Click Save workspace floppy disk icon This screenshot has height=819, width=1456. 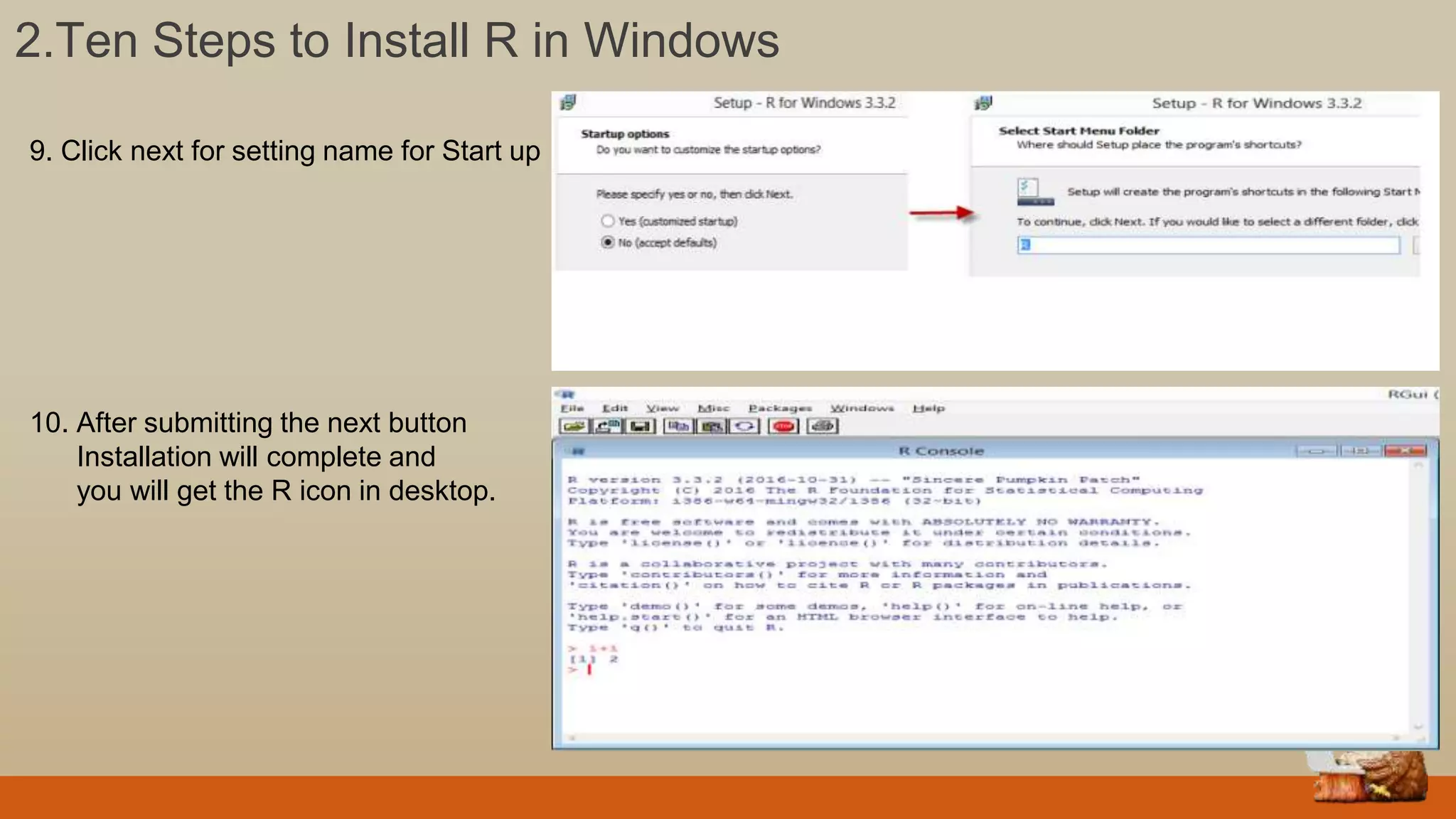tap(641, 426)
